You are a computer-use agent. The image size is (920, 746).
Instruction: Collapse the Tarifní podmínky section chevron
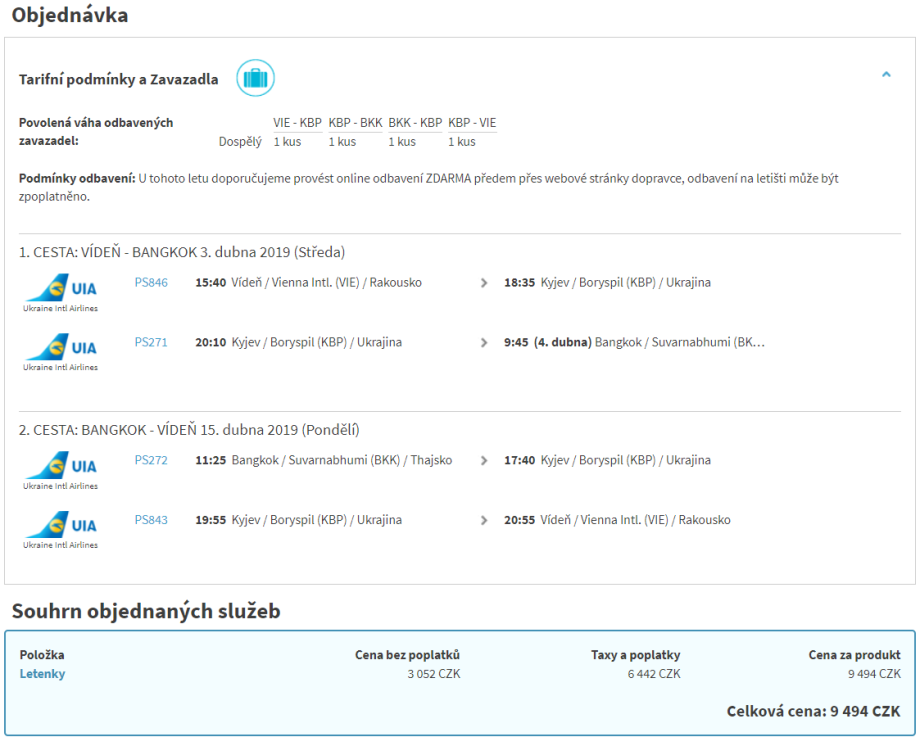(x=886, y=75)
